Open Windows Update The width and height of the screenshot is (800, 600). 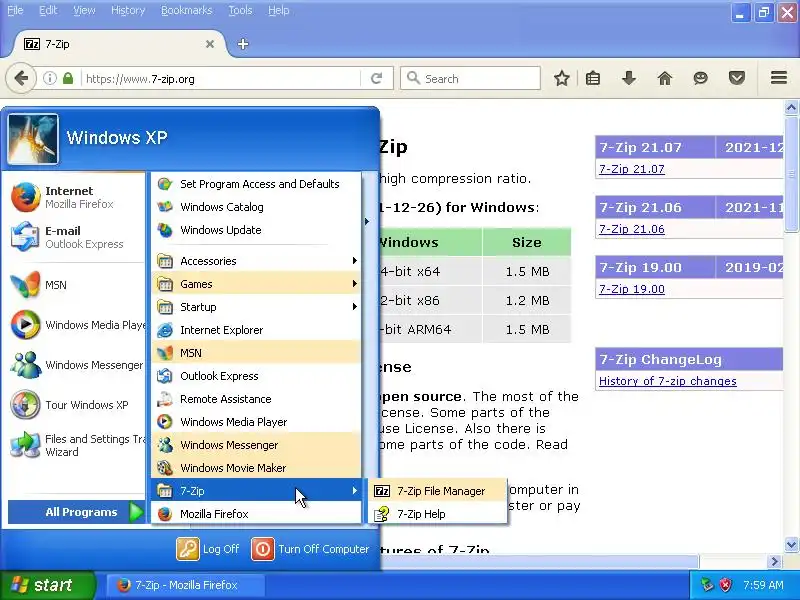tap(256, 230)
